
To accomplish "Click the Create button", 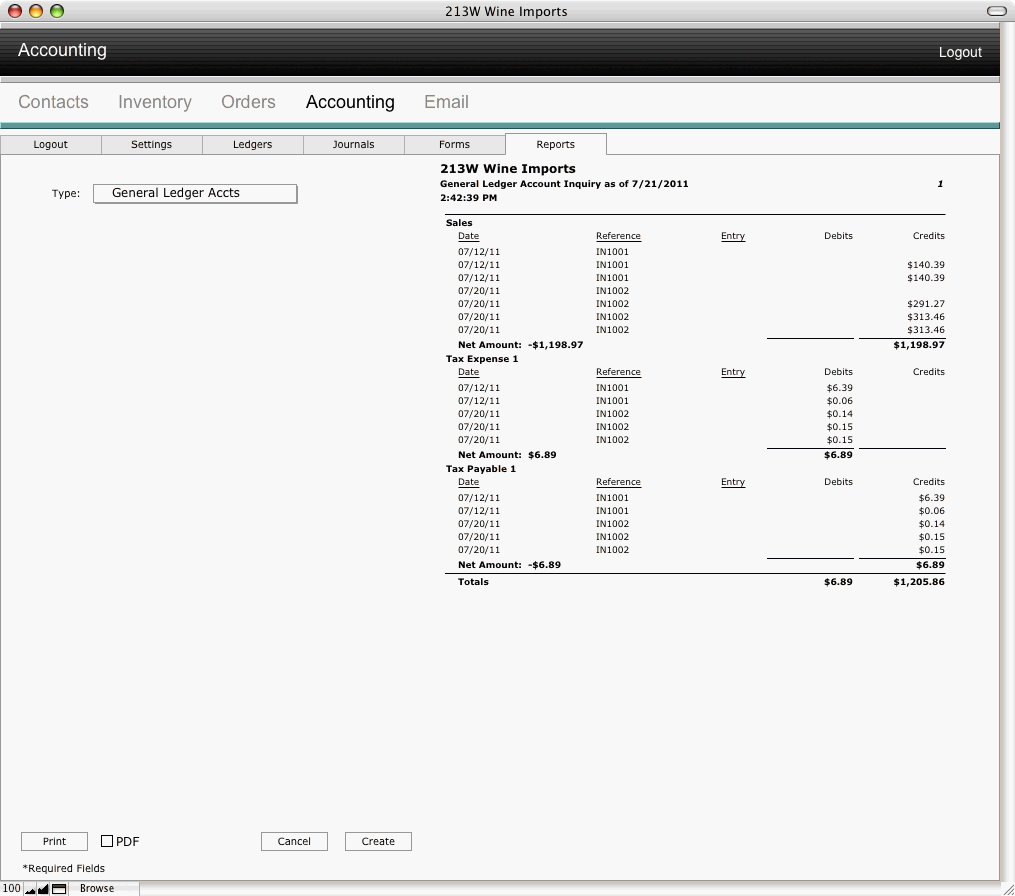I will (x=378, y=841).
